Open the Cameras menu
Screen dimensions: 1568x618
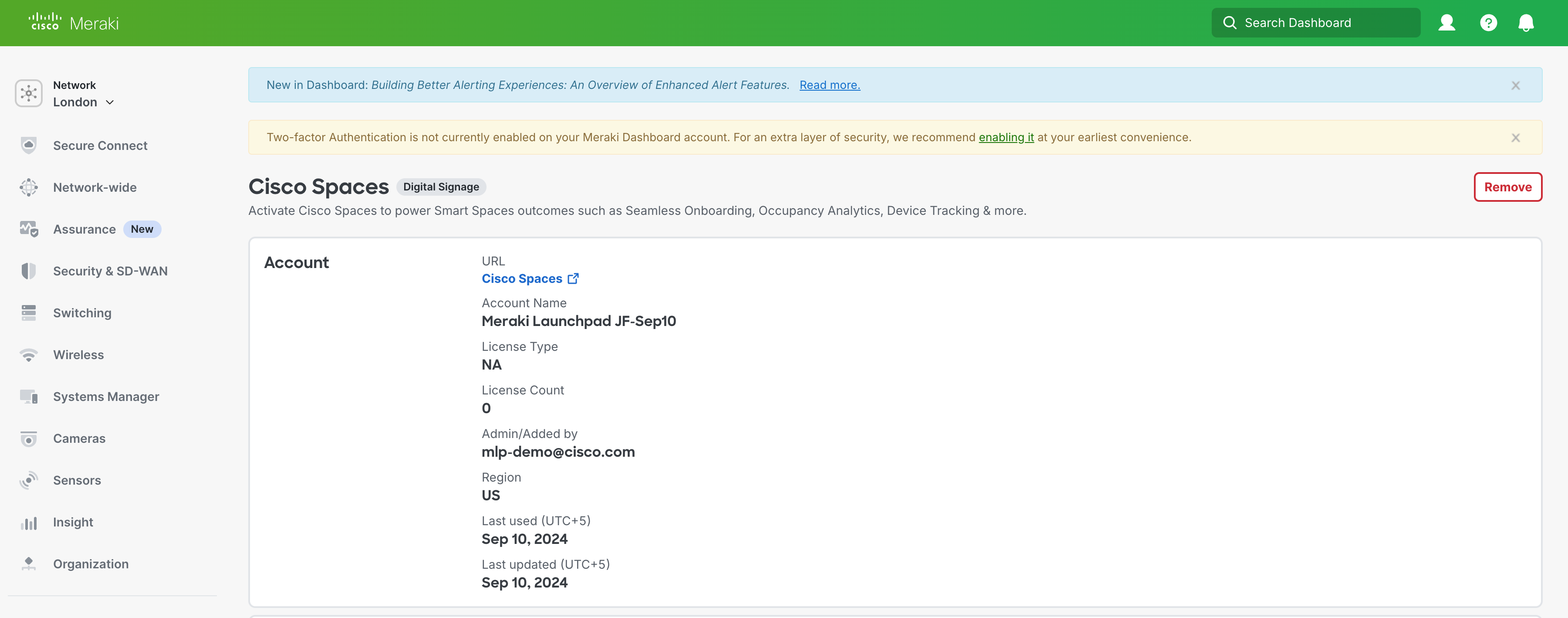point(79,438)
